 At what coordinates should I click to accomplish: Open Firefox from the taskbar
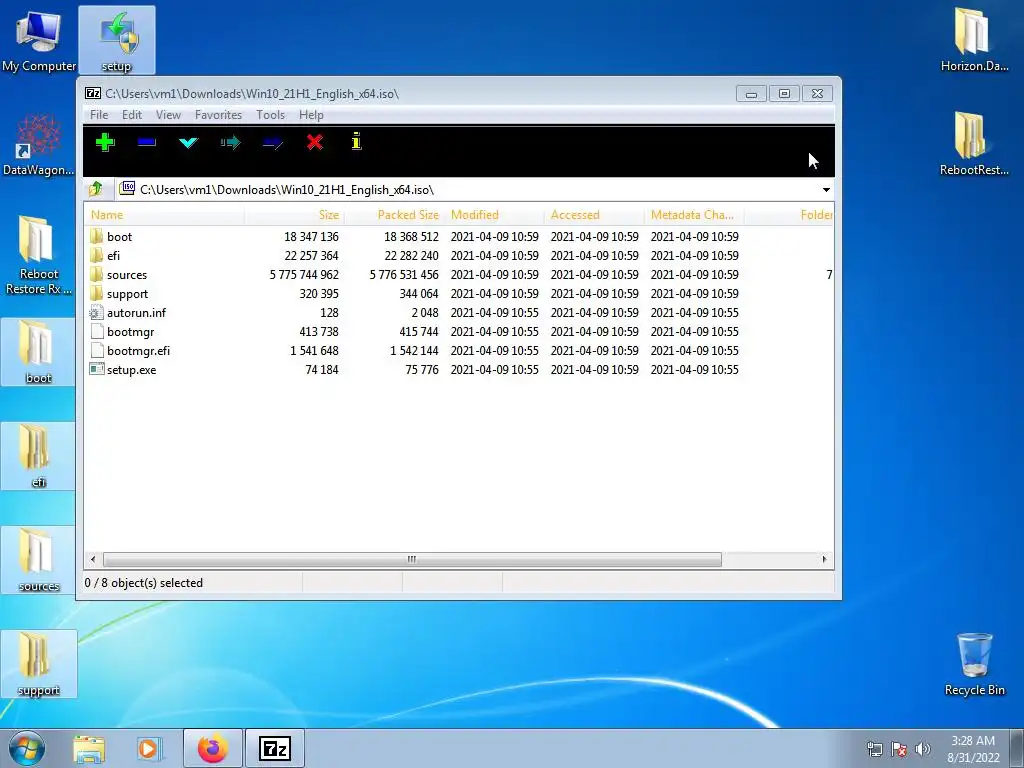pyautogui.click(x=213, y=749)
